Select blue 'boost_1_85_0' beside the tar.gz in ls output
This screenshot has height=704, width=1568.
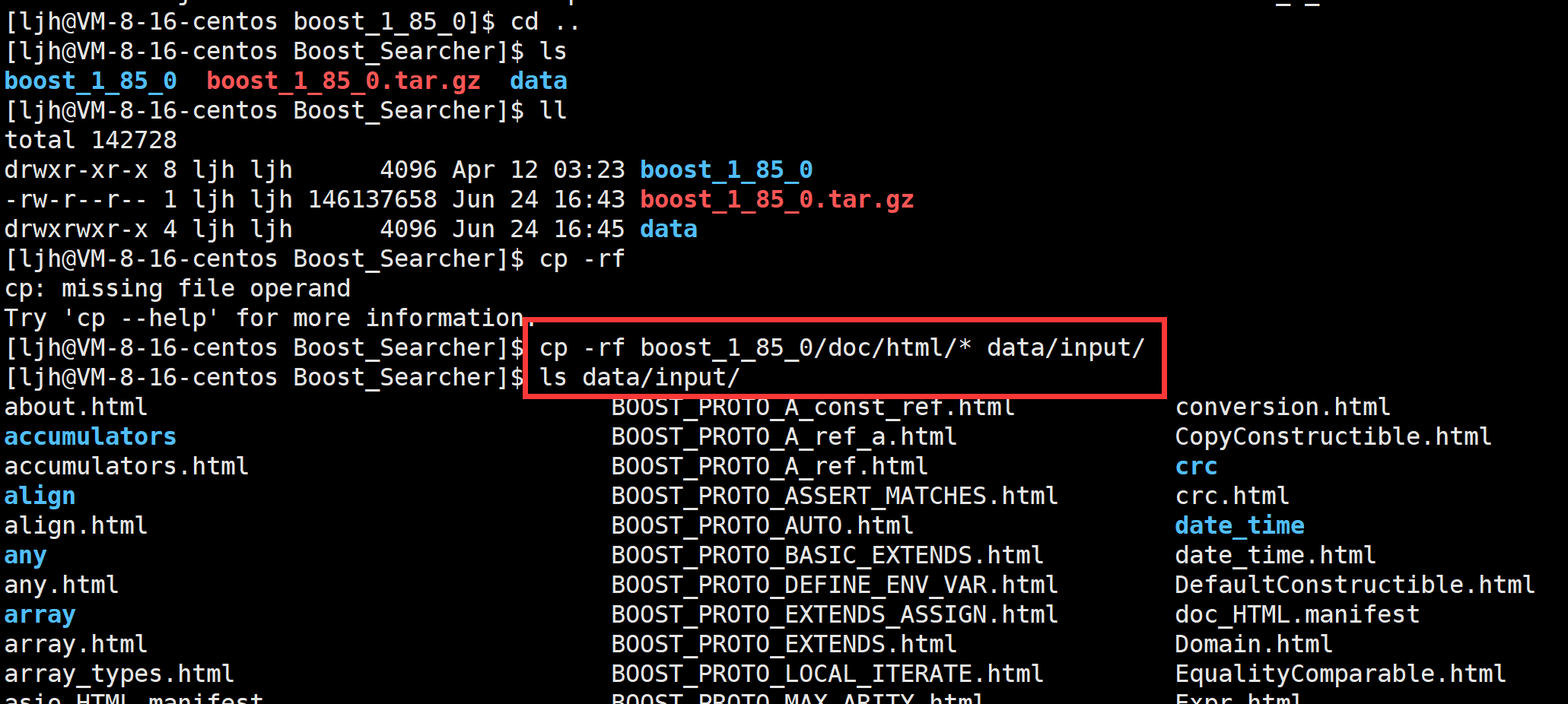click(91, 81)
